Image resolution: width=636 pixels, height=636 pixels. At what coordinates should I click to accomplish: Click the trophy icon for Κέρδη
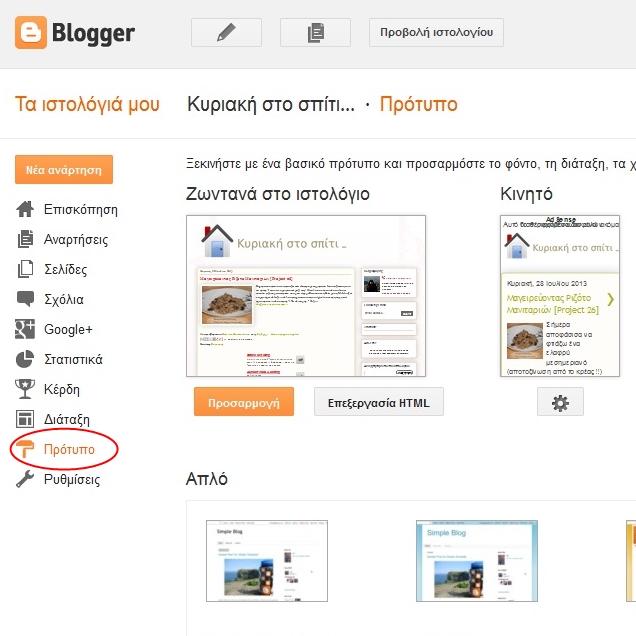pyautogui.click(x=25, y=389)
